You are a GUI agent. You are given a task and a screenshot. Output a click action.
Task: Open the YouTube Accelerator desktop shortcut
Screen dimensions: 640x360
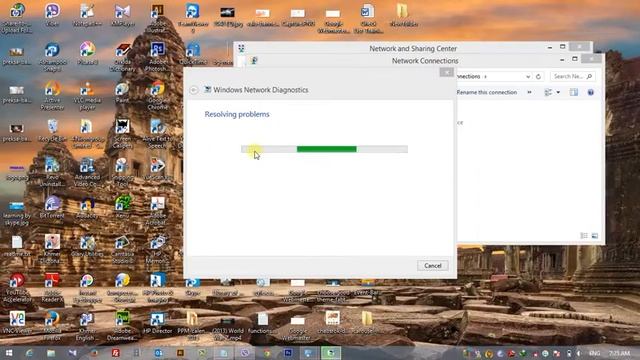(x=17, y=288)
